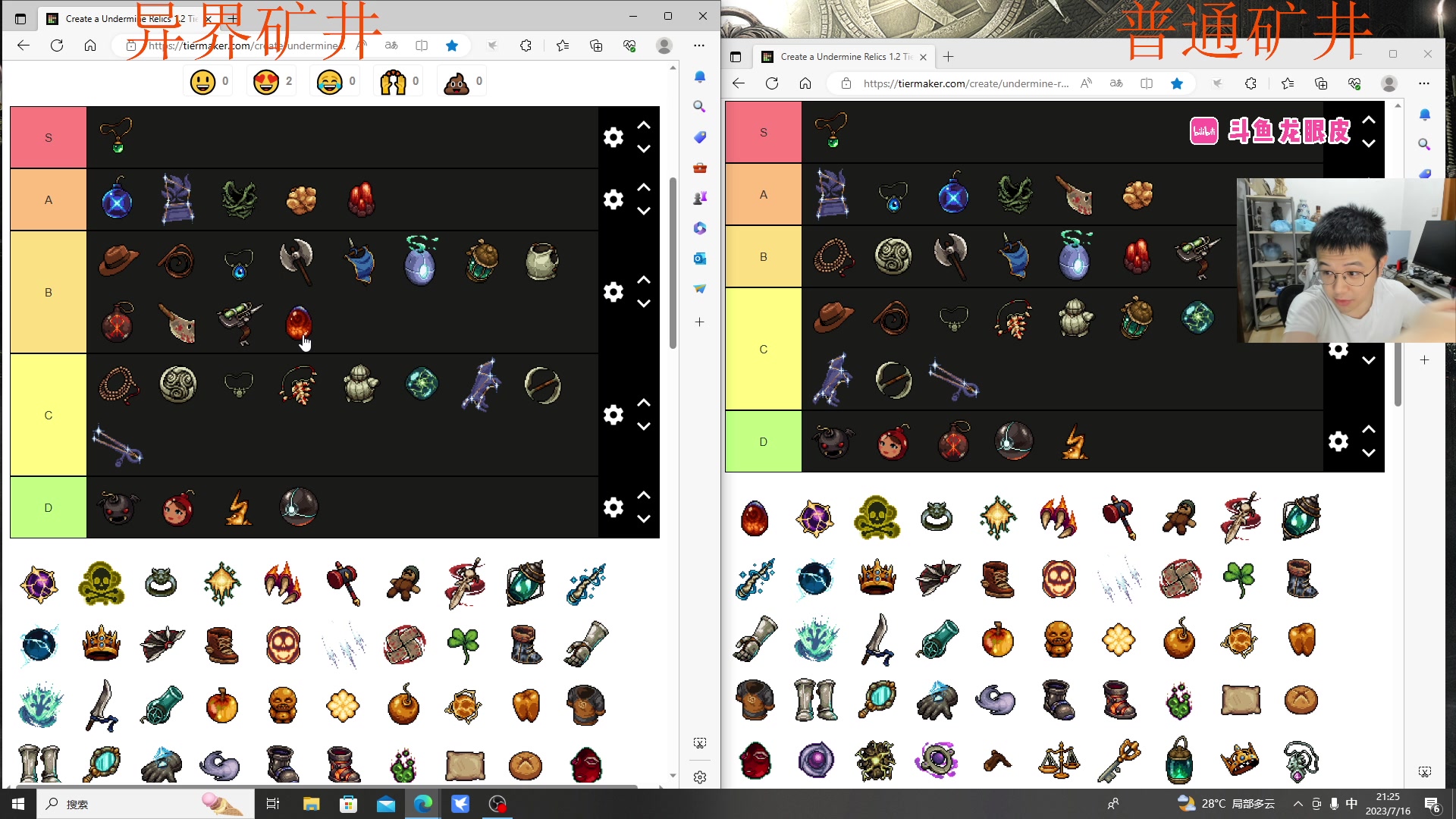Open home page in left browser window

[x=90, y=45]
